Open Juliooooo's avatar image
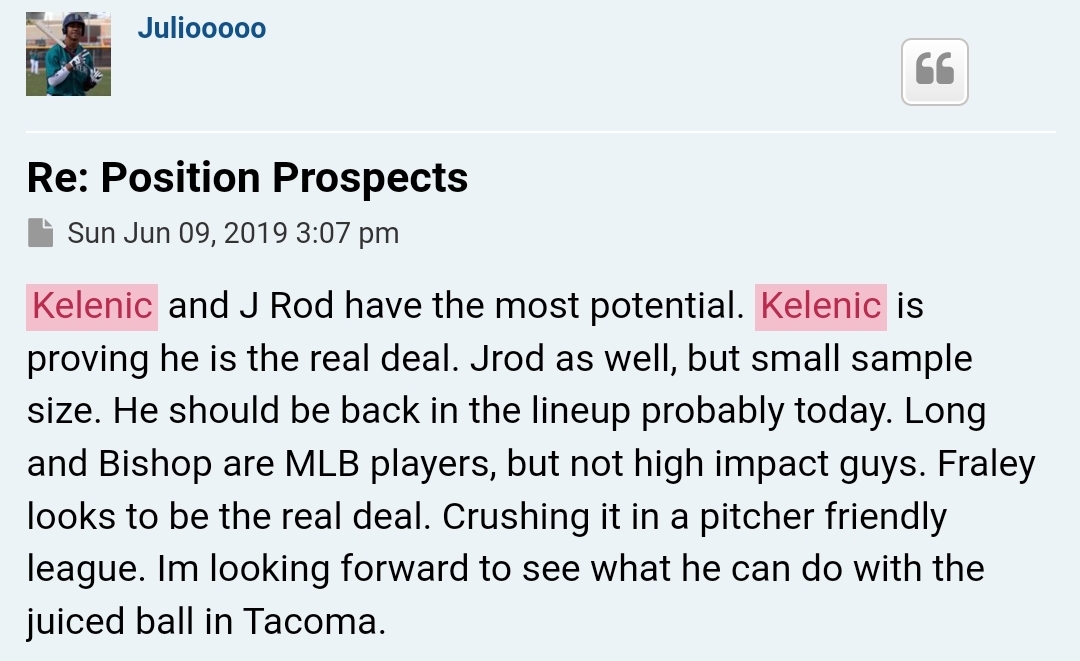The image size is (1080, 661). [x=68, y=54]
